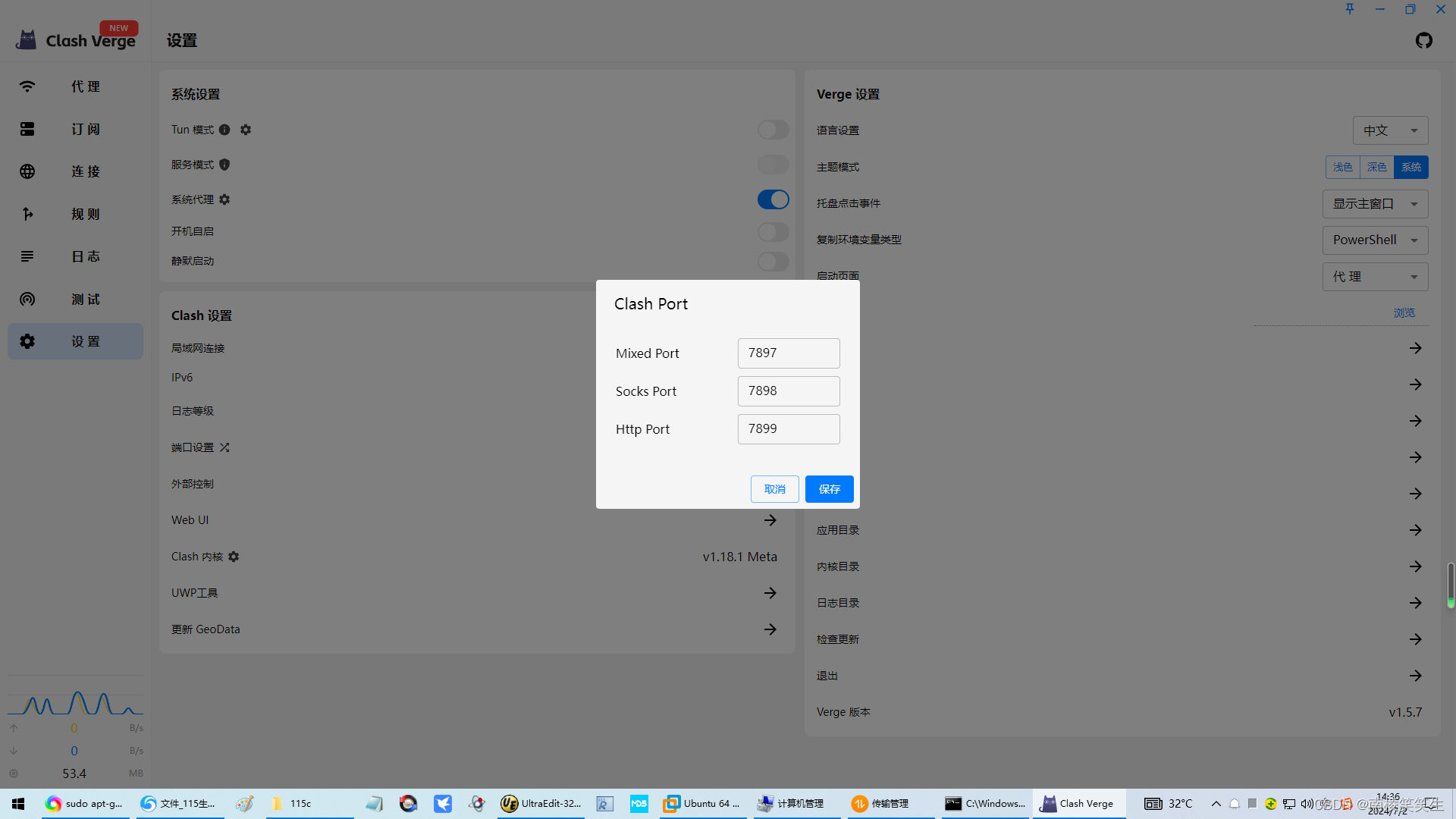1456x819 pixels.
Task: Click the random port shuffle icon
Action: pos(224,447)
